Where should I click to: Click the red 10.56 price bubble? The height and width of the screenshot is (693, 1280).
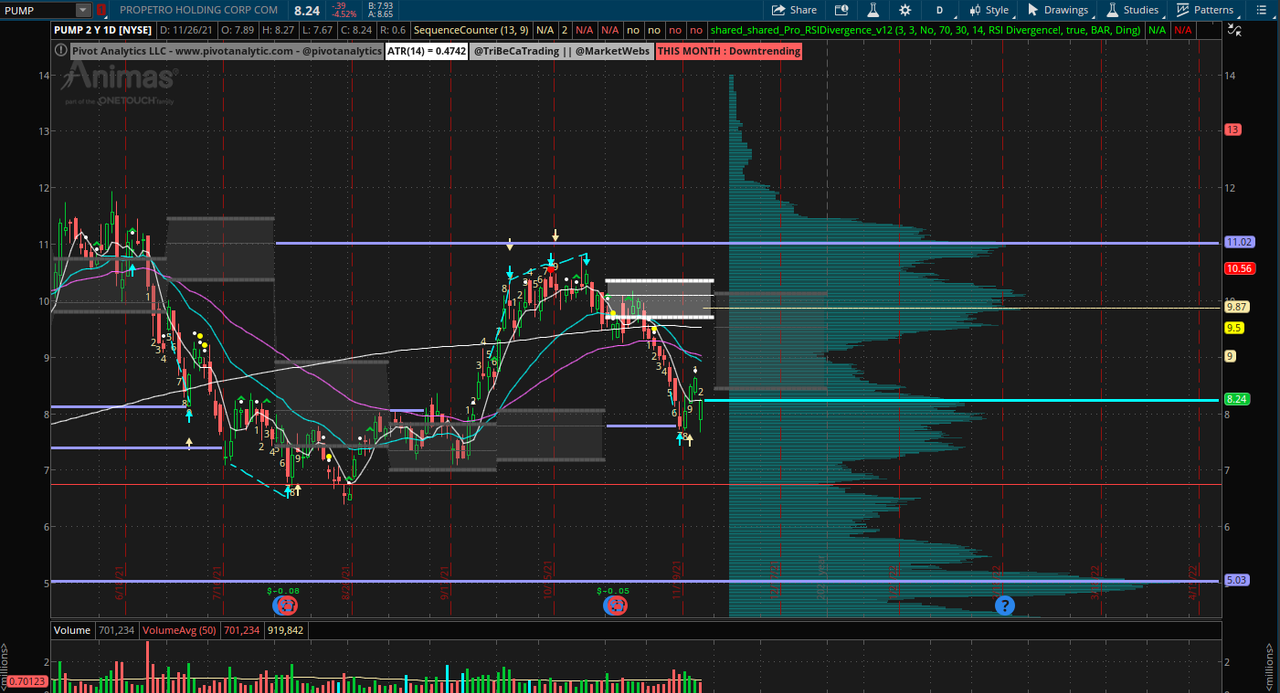tap(1239, 268)
